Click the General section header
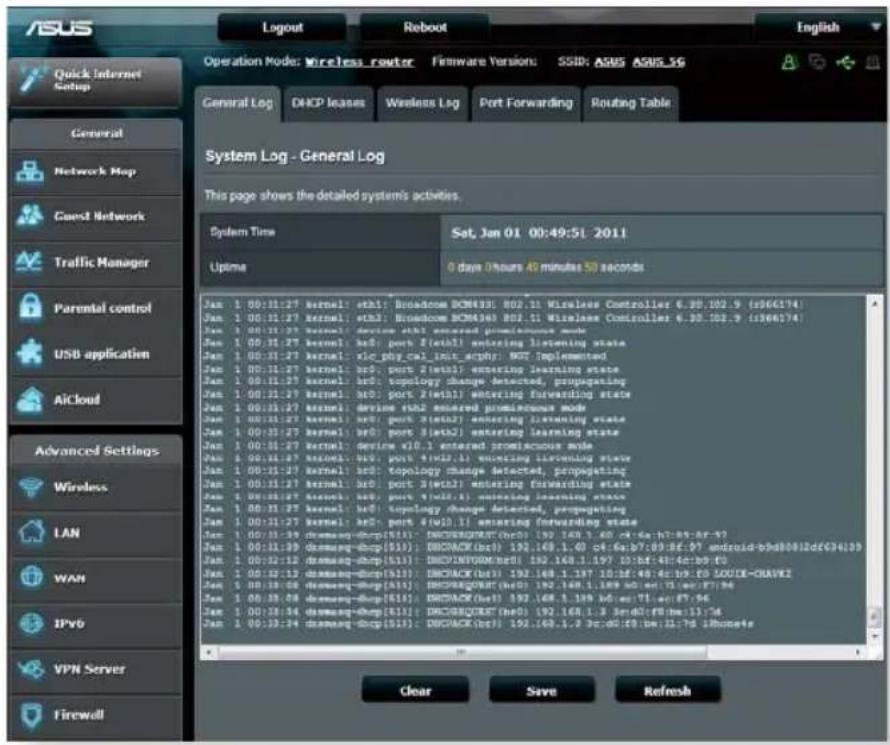 coord(96,134)
